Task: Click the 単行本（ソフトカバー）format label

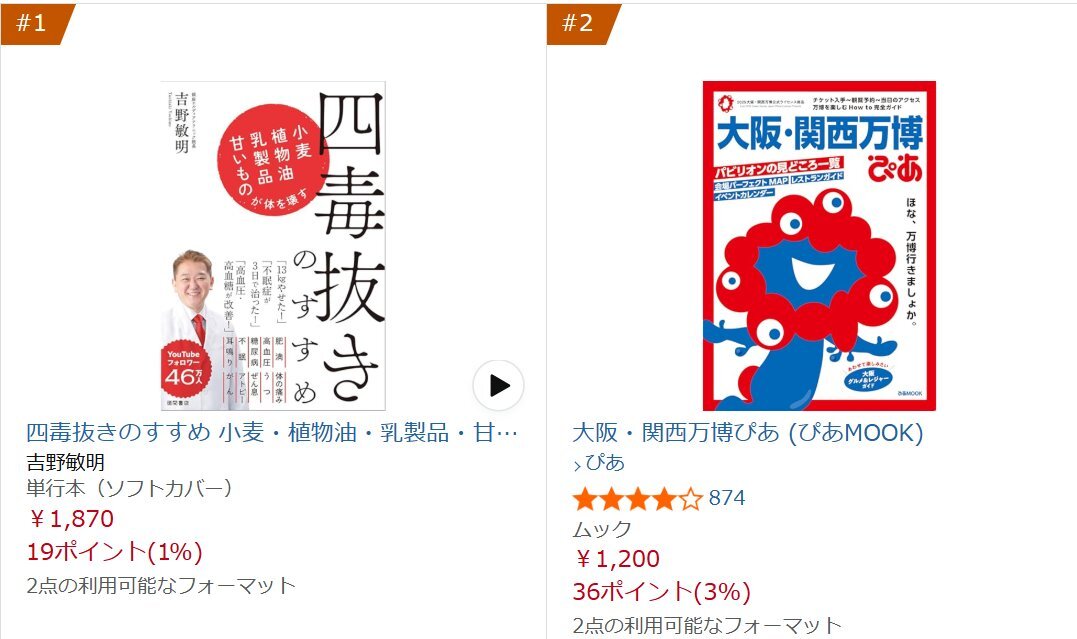Action: [129, 489]
